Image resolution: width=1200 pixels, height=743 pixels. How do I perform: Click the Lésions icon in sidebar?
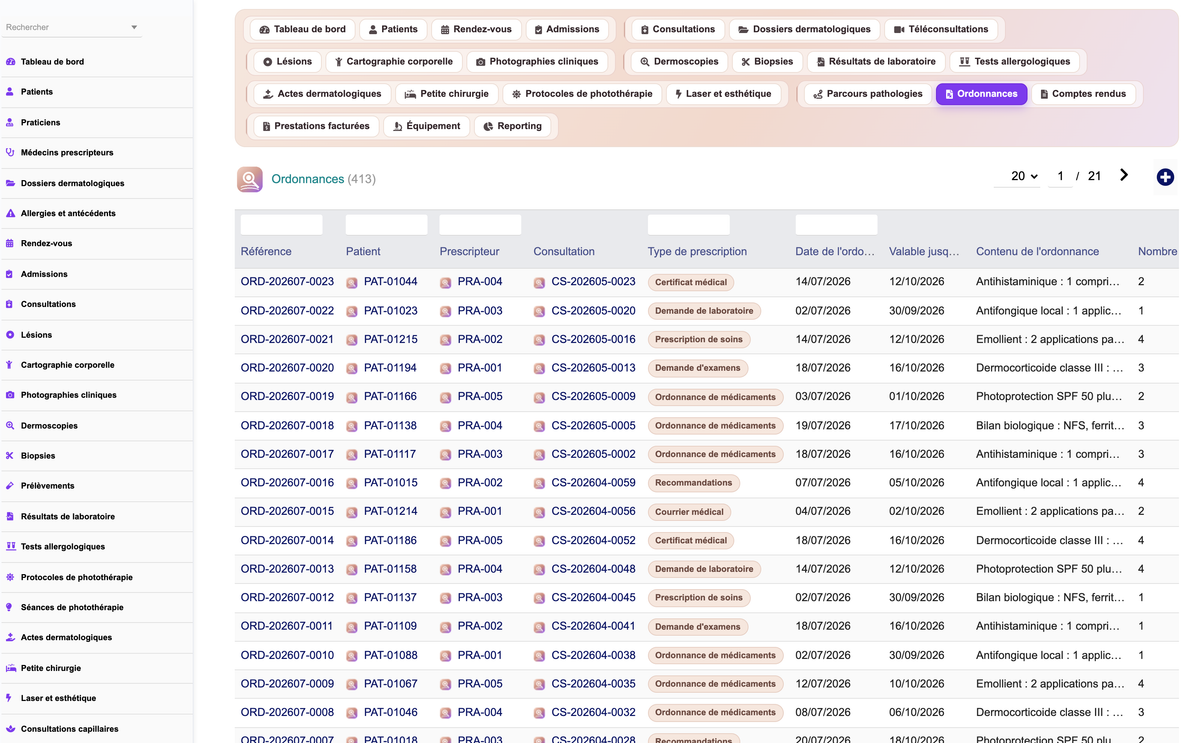pyautogui.click(x=10, y=335)
